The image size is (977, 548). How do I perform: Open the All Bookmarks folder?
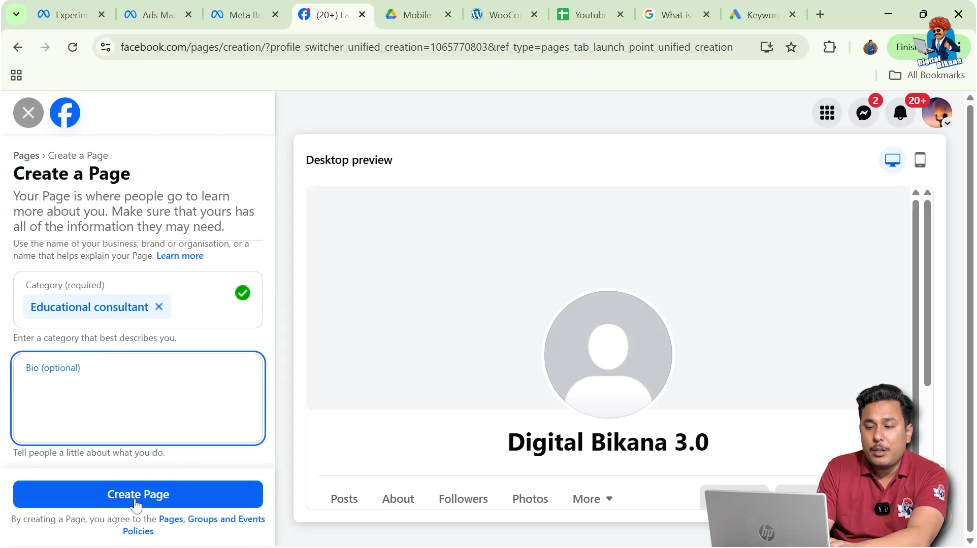click(x=927, y=75)
